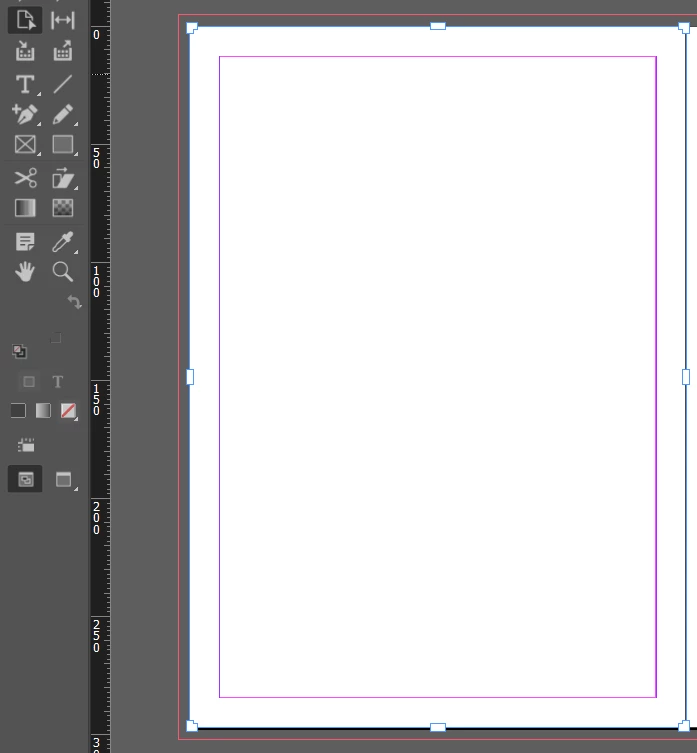Switch to the Hand tool
697x753 pixels.
[x=25, y=272]
